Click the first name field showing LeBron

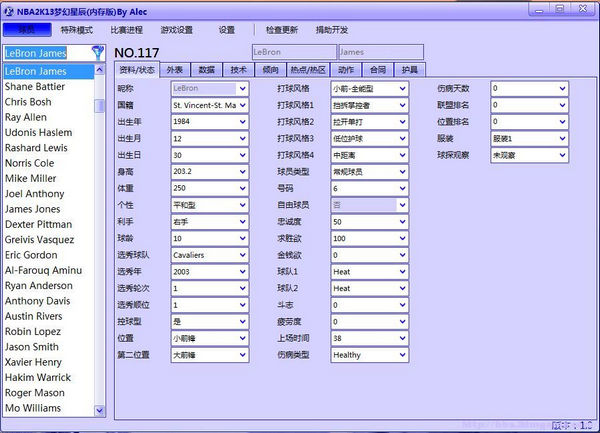tap(294, 52)
